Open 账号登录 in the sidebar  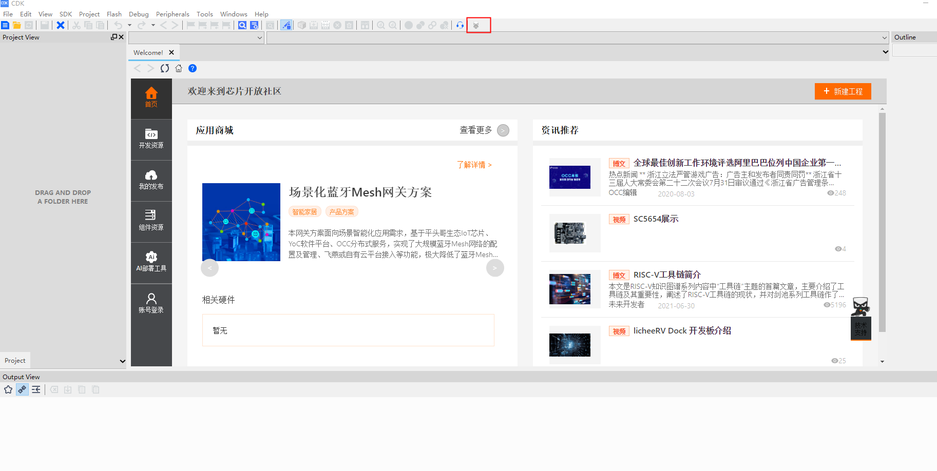(151, 304)
